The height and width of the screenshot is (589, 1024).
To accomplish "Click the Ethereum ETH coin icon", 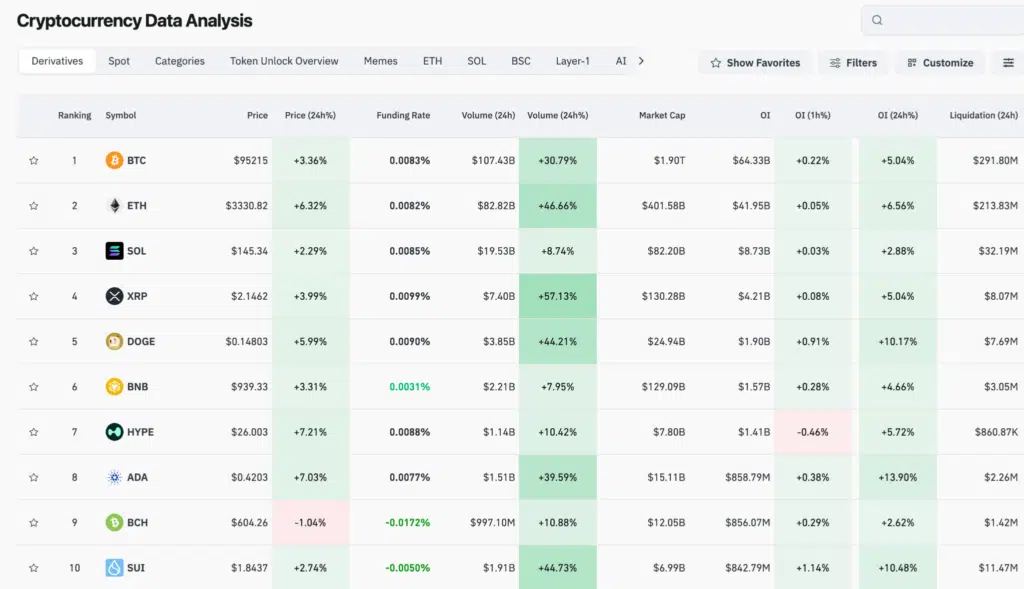I will (114, 206).
